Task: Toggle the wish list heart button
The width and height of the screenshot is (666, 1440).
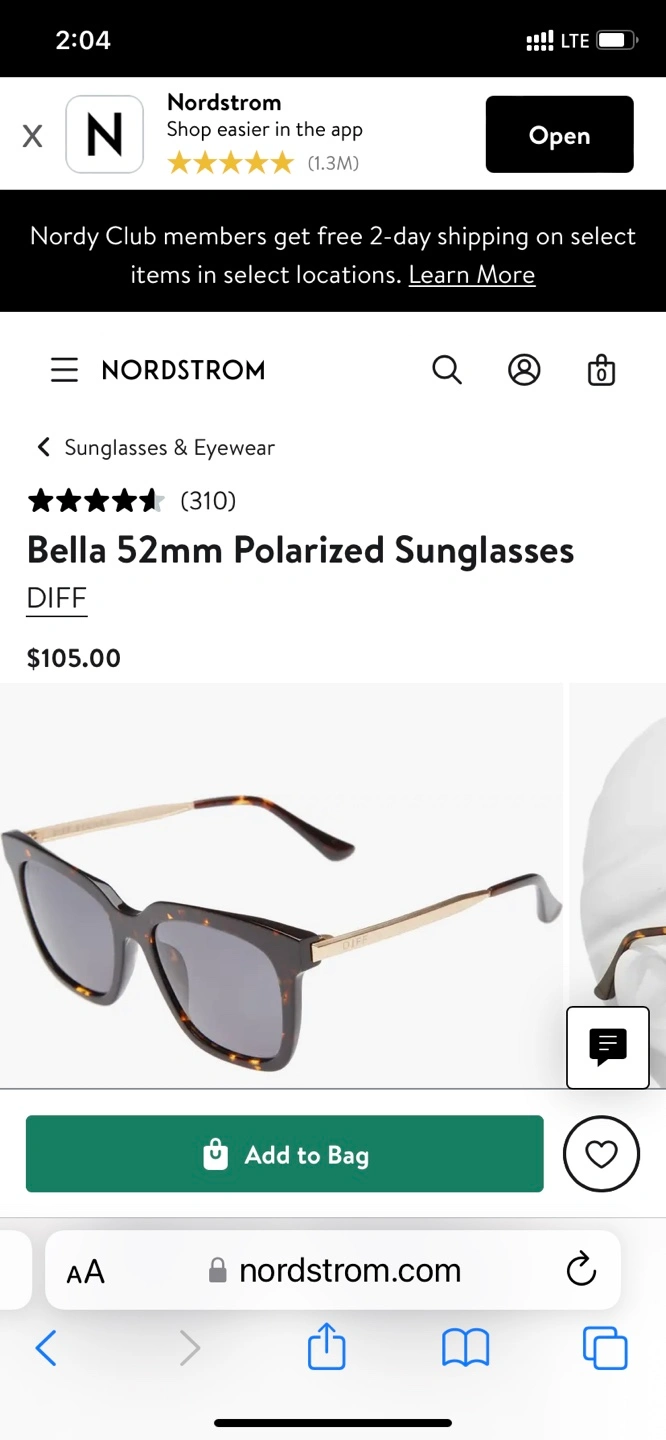Action: coord(601,1154)
